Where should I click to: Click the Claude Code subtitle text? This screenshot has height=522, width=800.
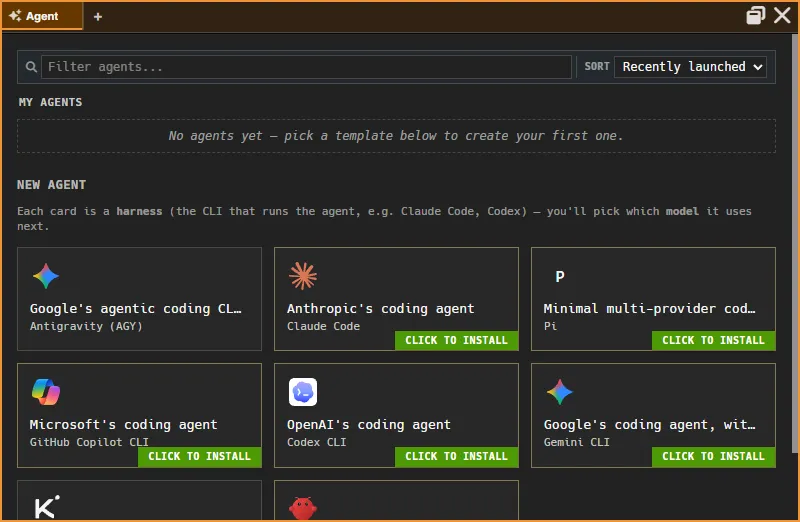pos(323,326)
